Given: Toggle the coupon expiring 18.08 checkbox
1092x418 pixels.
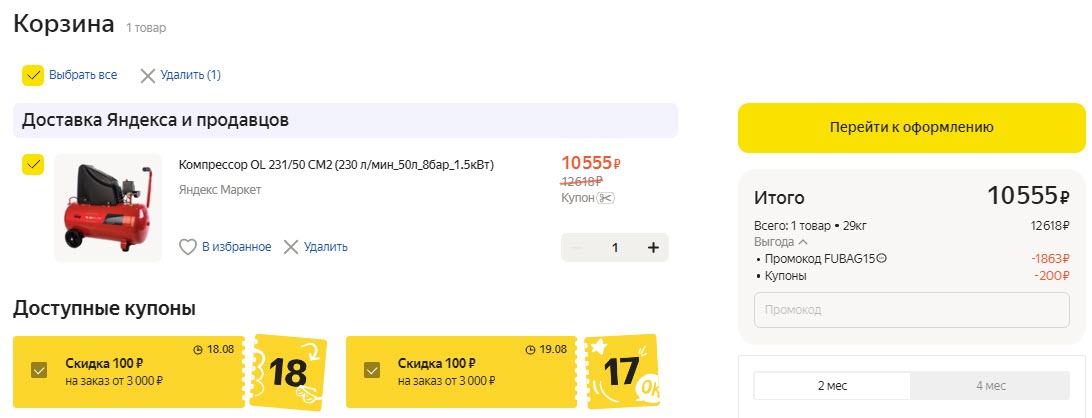Looking at the screenshot, I should pyautogui.click(x=39, y=370).
